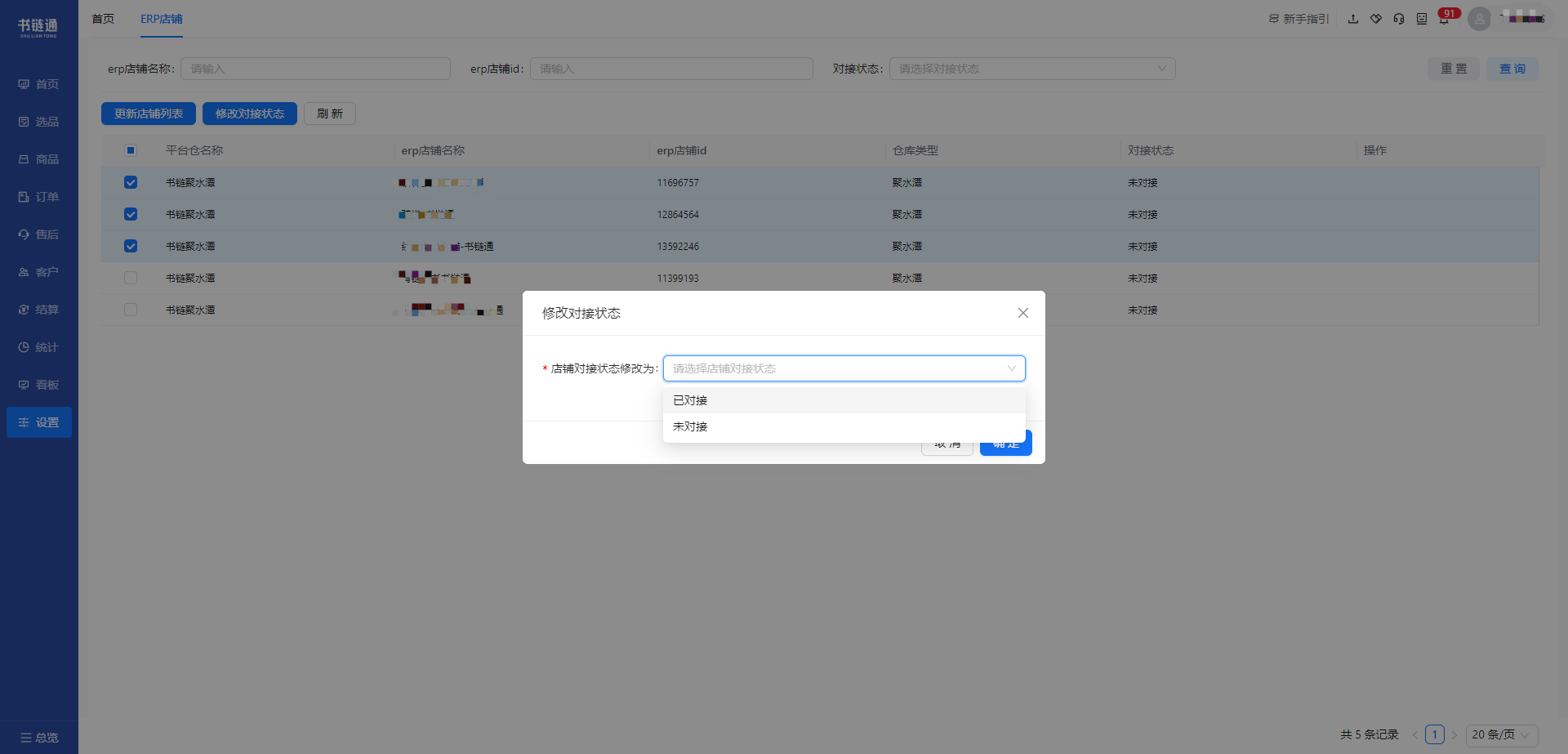Select 未对接 in the status dropdown list

click(x=844, y=426)
